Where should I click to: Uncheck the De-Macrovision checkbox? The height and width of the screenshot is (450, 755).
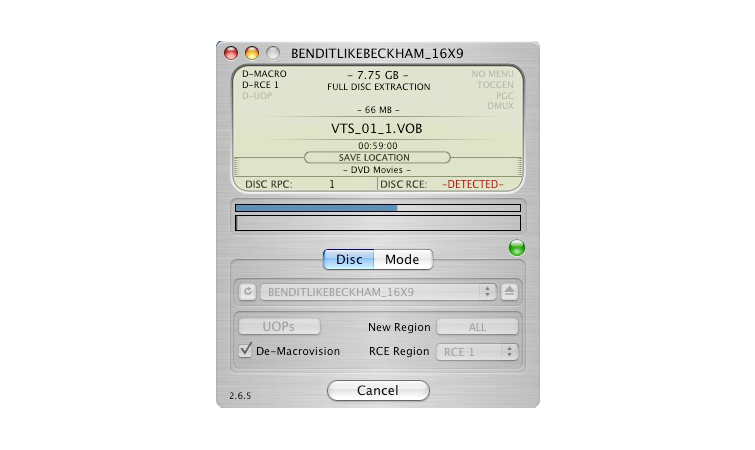[246, 351]
